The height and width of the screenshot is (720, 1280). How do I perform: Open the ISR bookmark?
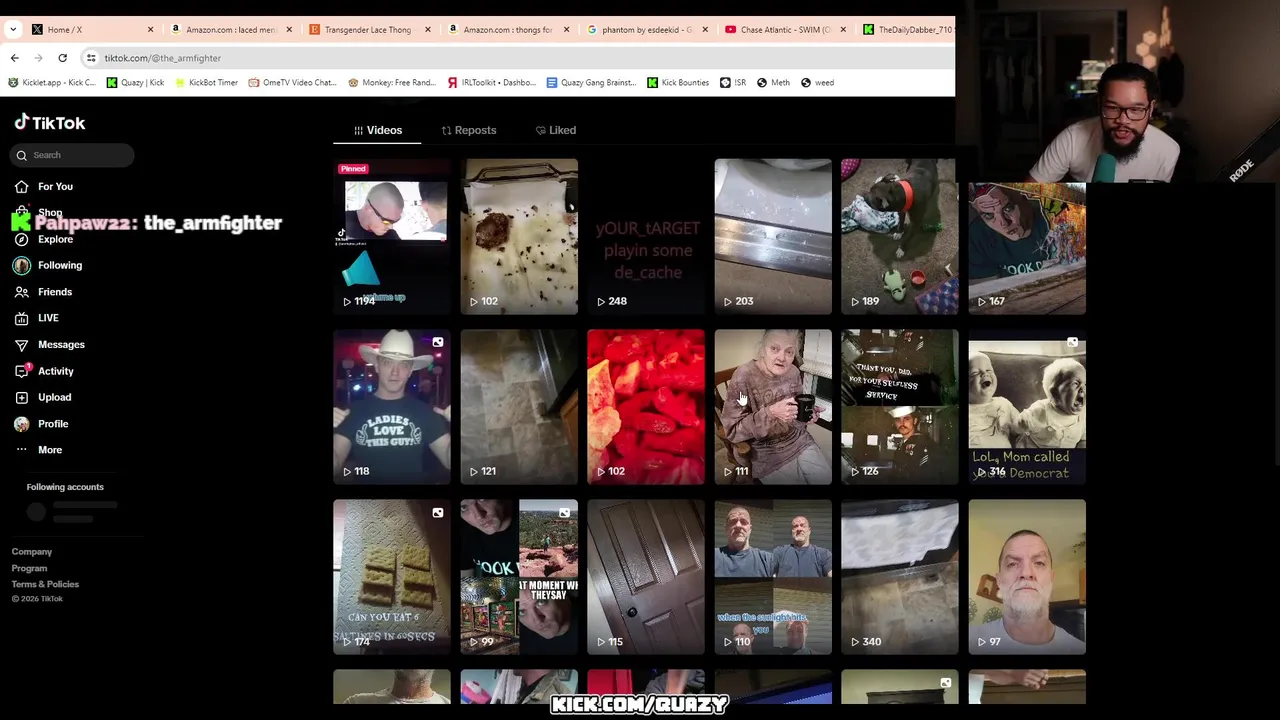733,83
